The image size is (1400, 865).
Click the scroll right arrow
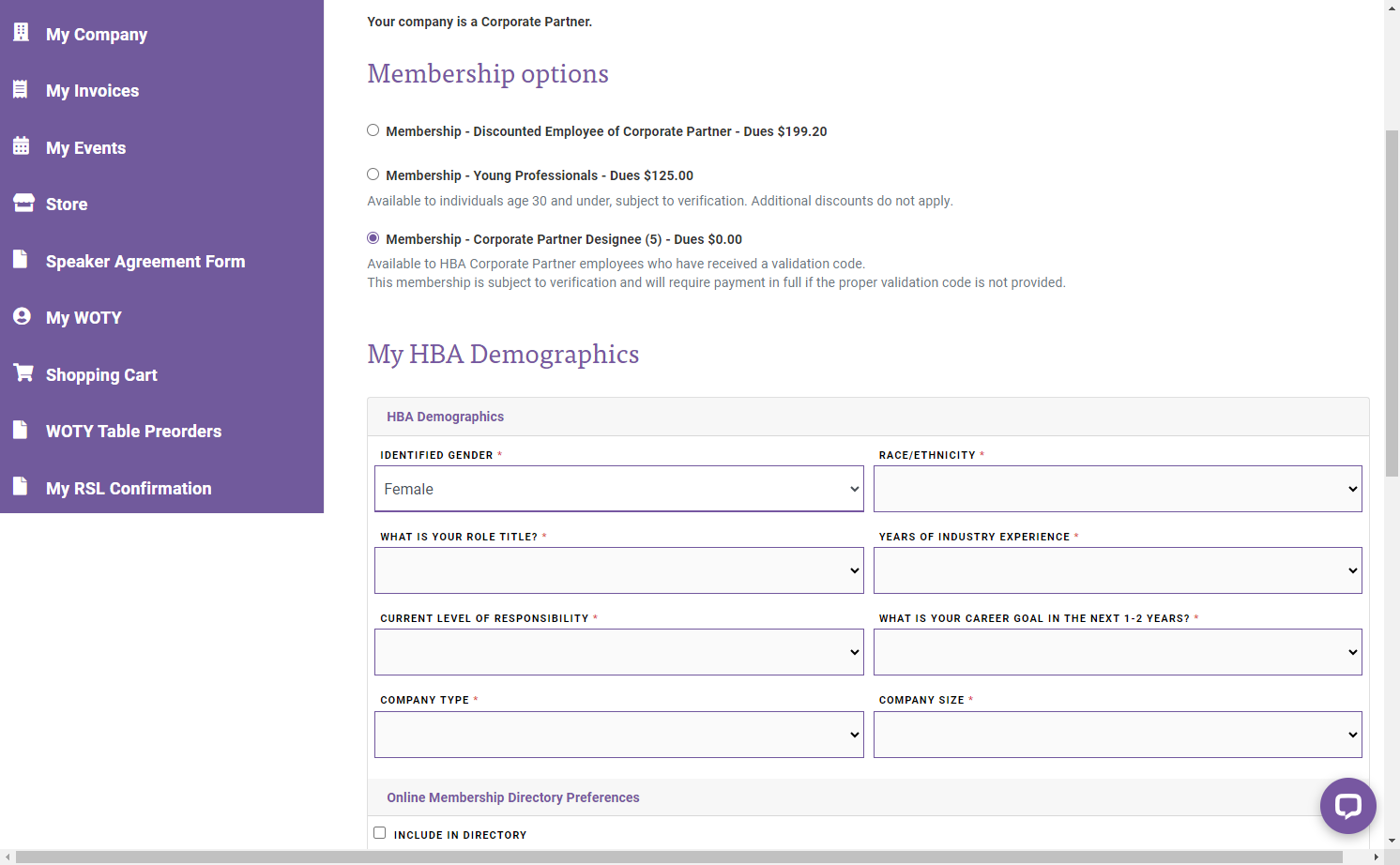[1377, 857]
